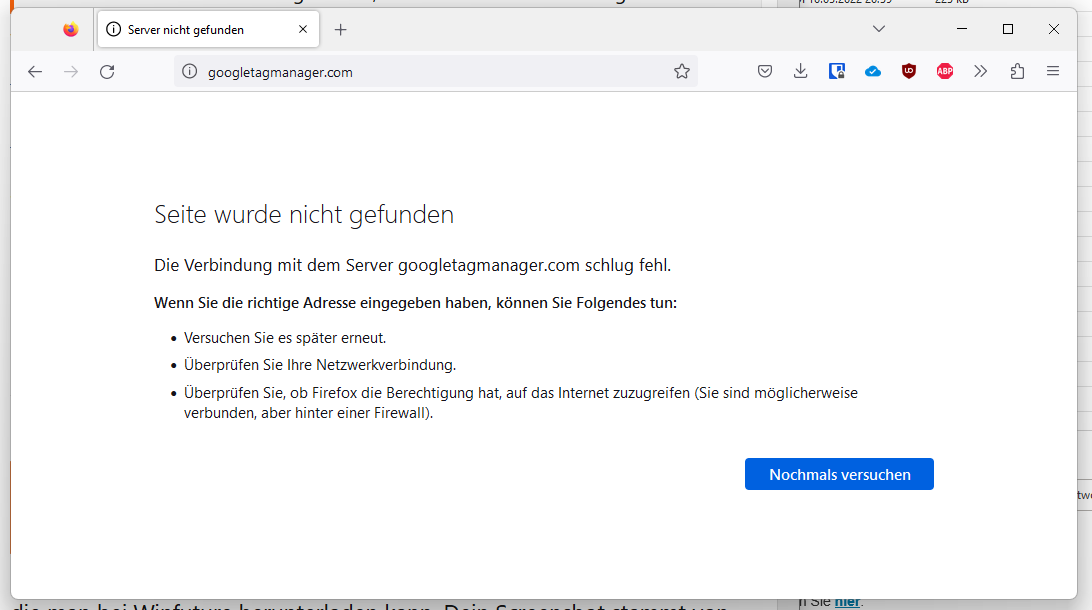1092x610 pixels.
Task: Click the blue cloud checkmark extension icon
Action: (873, 71)
